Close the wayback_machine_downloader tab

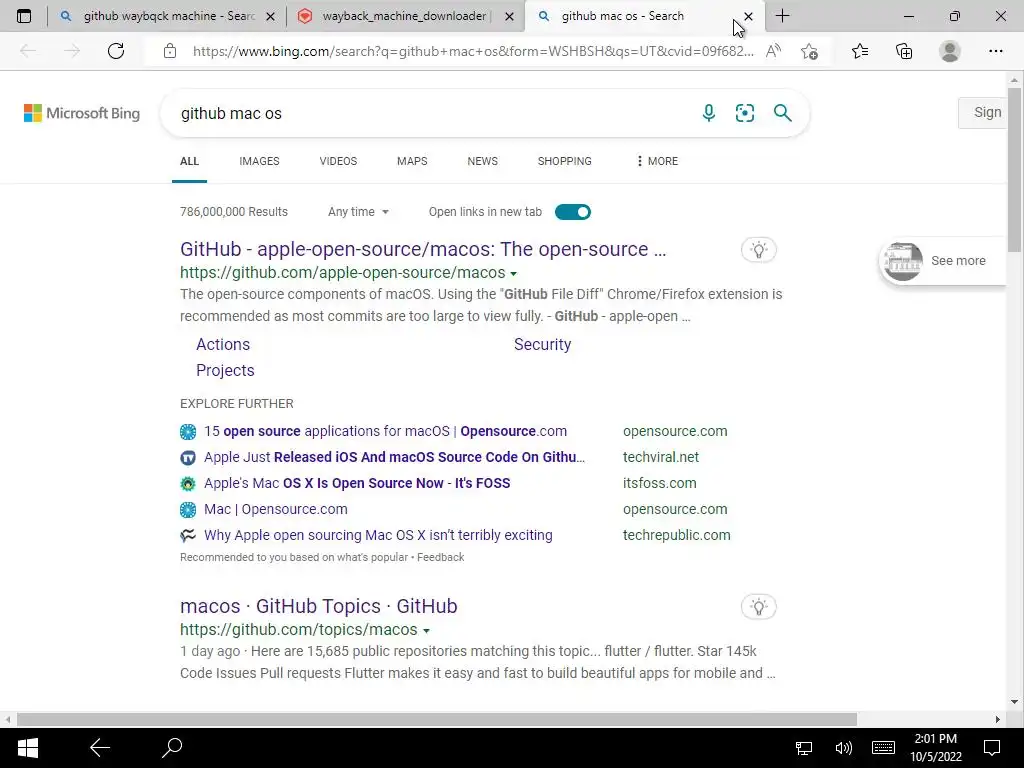click(x=509, y=17)
